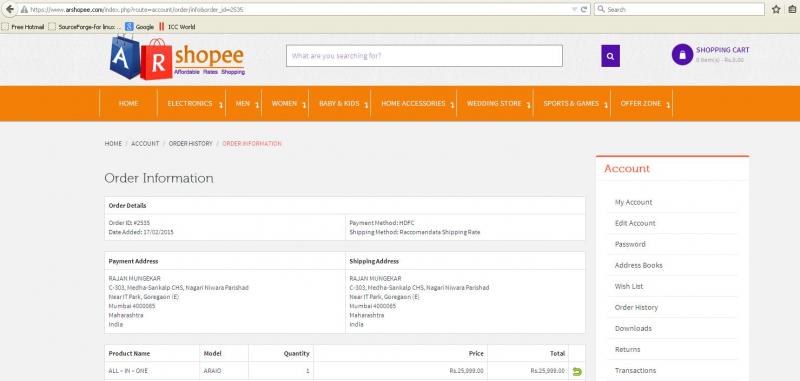Go back with the browser back arrow
The width and height of the screenshot is (800, 381).
point(9,9)
